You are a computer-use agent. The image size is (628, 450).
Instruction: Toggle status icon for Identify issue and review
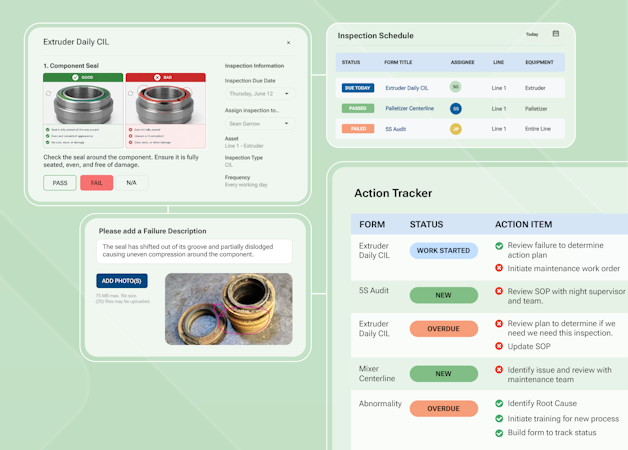coord(499,370)
